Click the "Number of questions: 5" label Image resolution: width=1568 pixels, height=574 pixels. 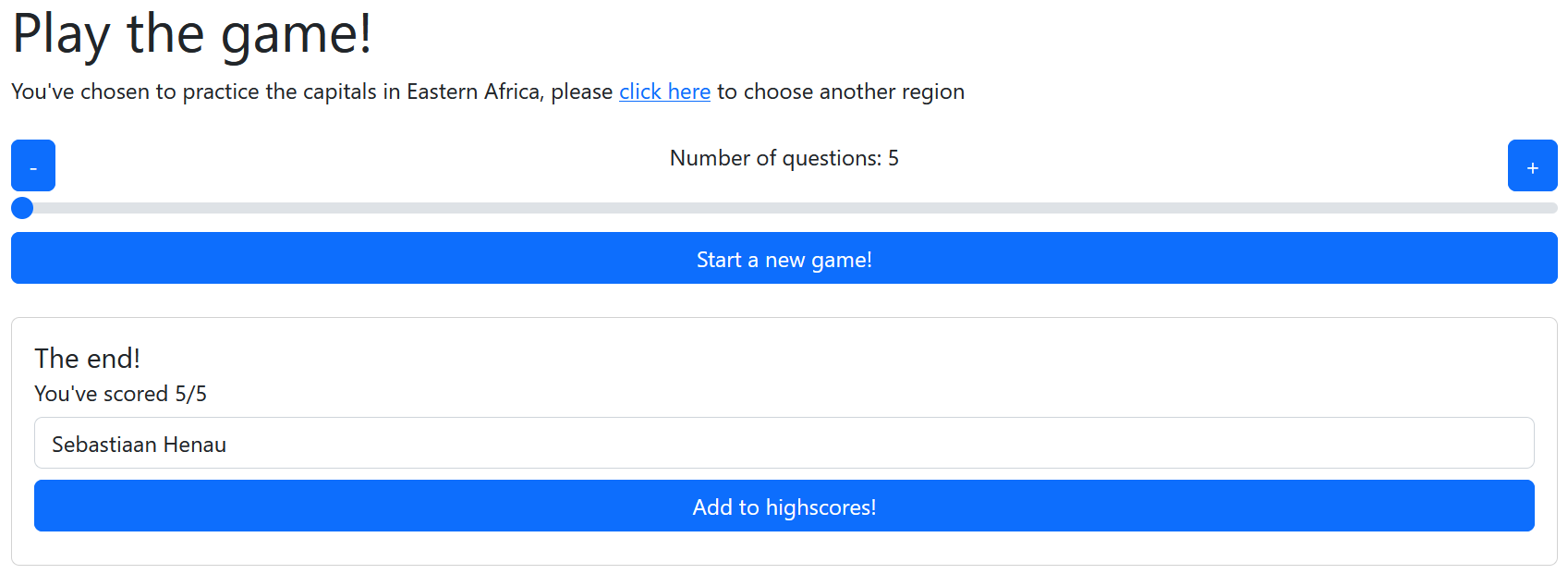click(784, 158)
